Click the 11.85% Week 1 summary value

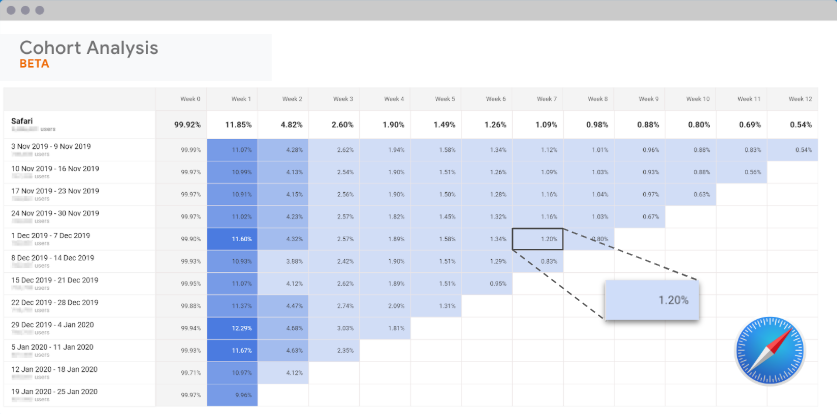[237, 125]
